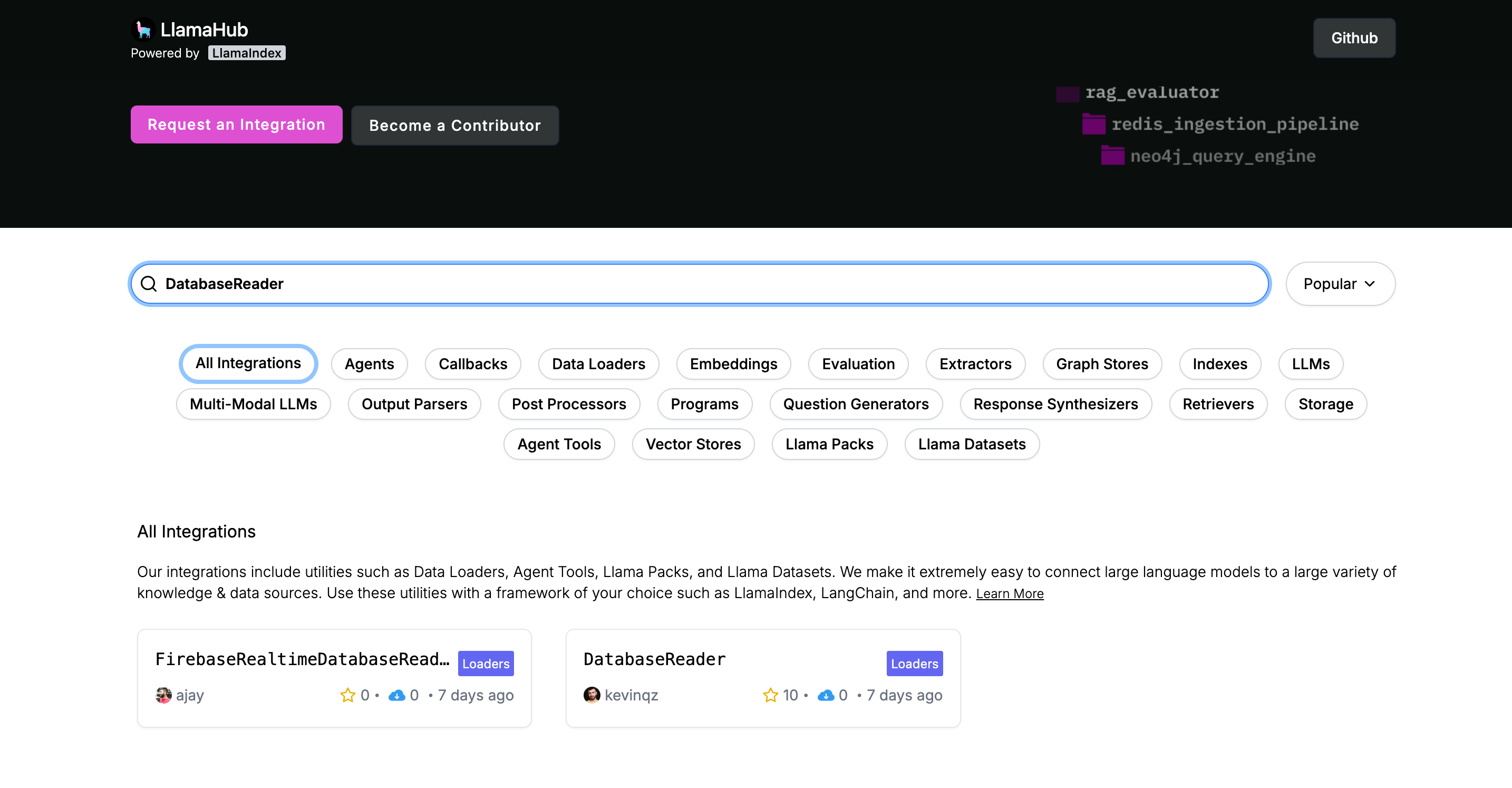This screenshot has width=1512, height=788.
Task: Focus the DatabaseReader search field
Action: click(700, 284)
